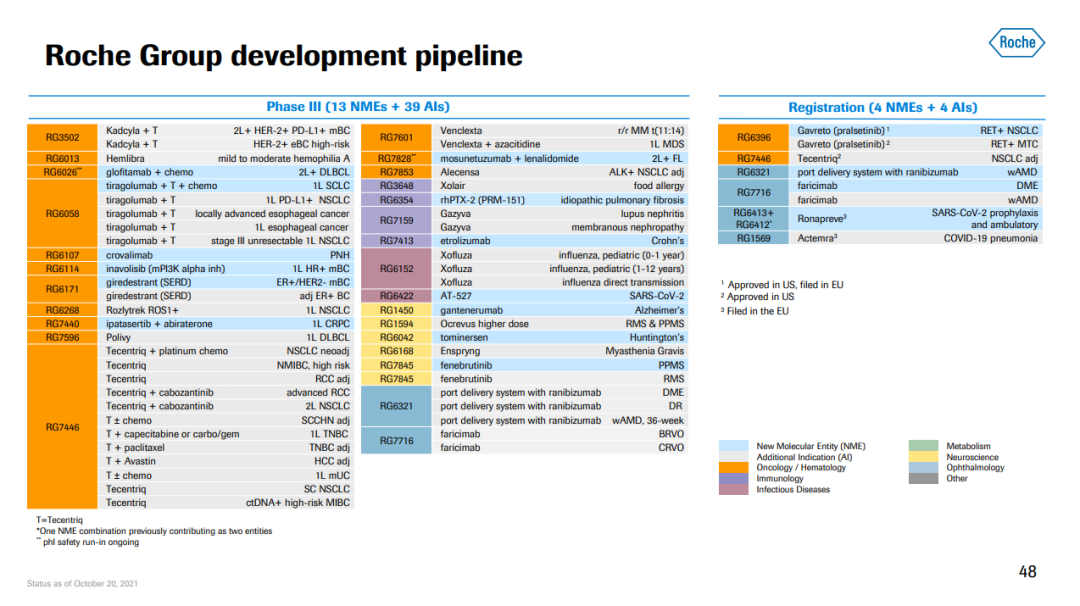Click footnote 'Filed in the EU'

(x=758, y=311)
